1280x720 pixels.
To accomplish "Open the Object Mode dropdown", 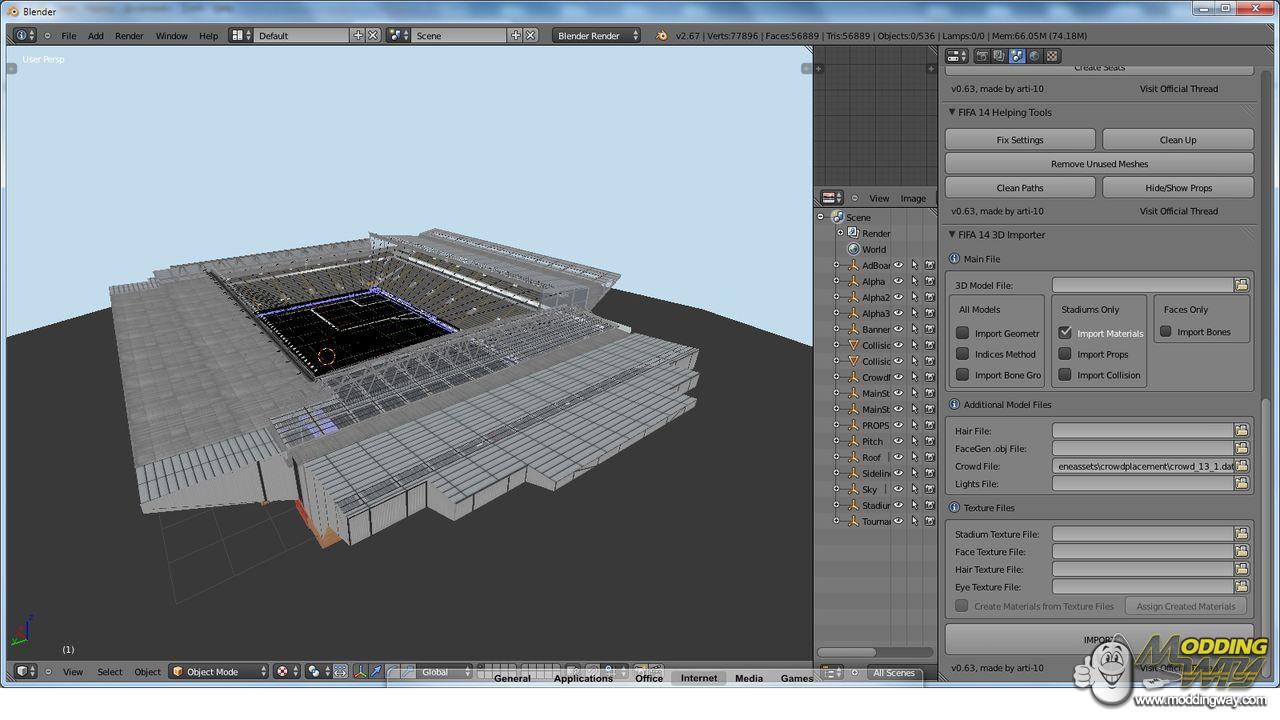I will pyautogui.click(x=219, y=672).
